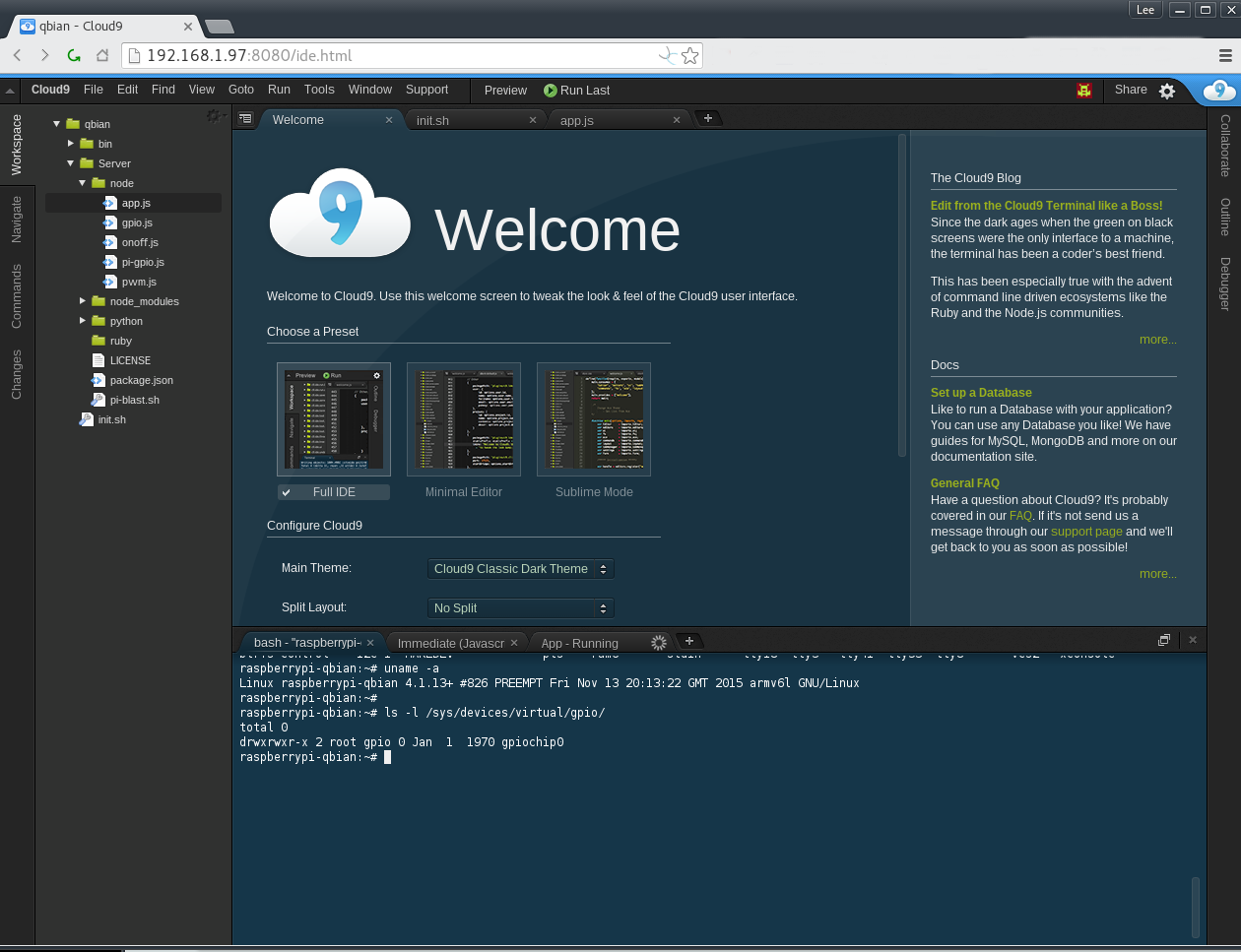Image resolution: width=1241 pixels, height=952 pixels.
Task: Bookmark the page with the star icon
Action: [690, 55]
